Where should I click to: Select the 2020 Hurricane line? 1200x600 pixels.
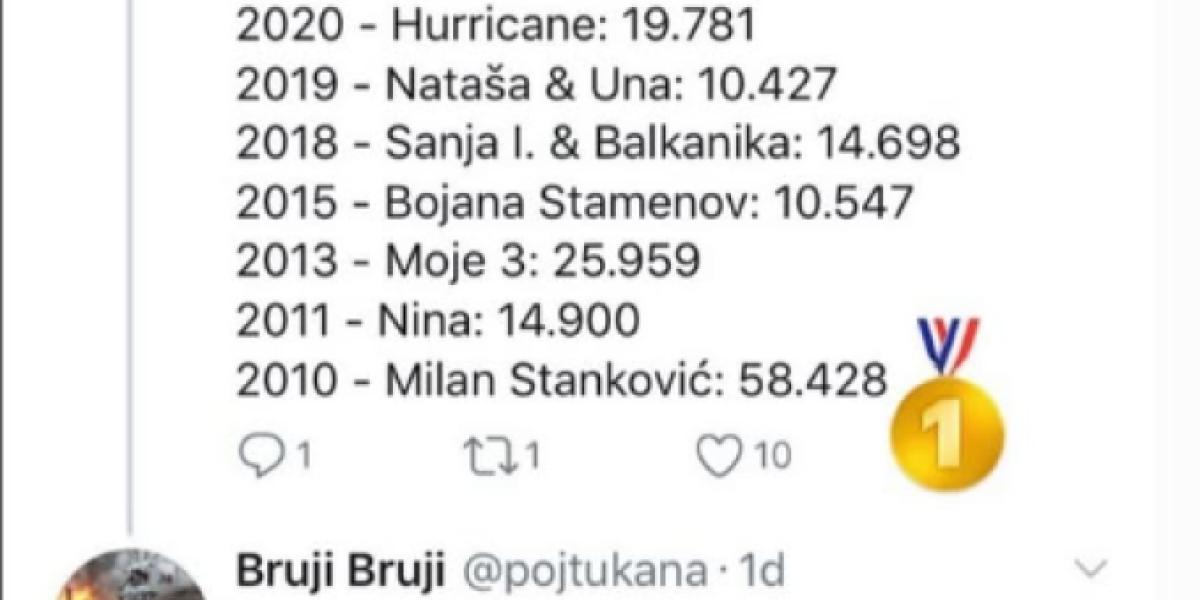(x=495, y=26)
